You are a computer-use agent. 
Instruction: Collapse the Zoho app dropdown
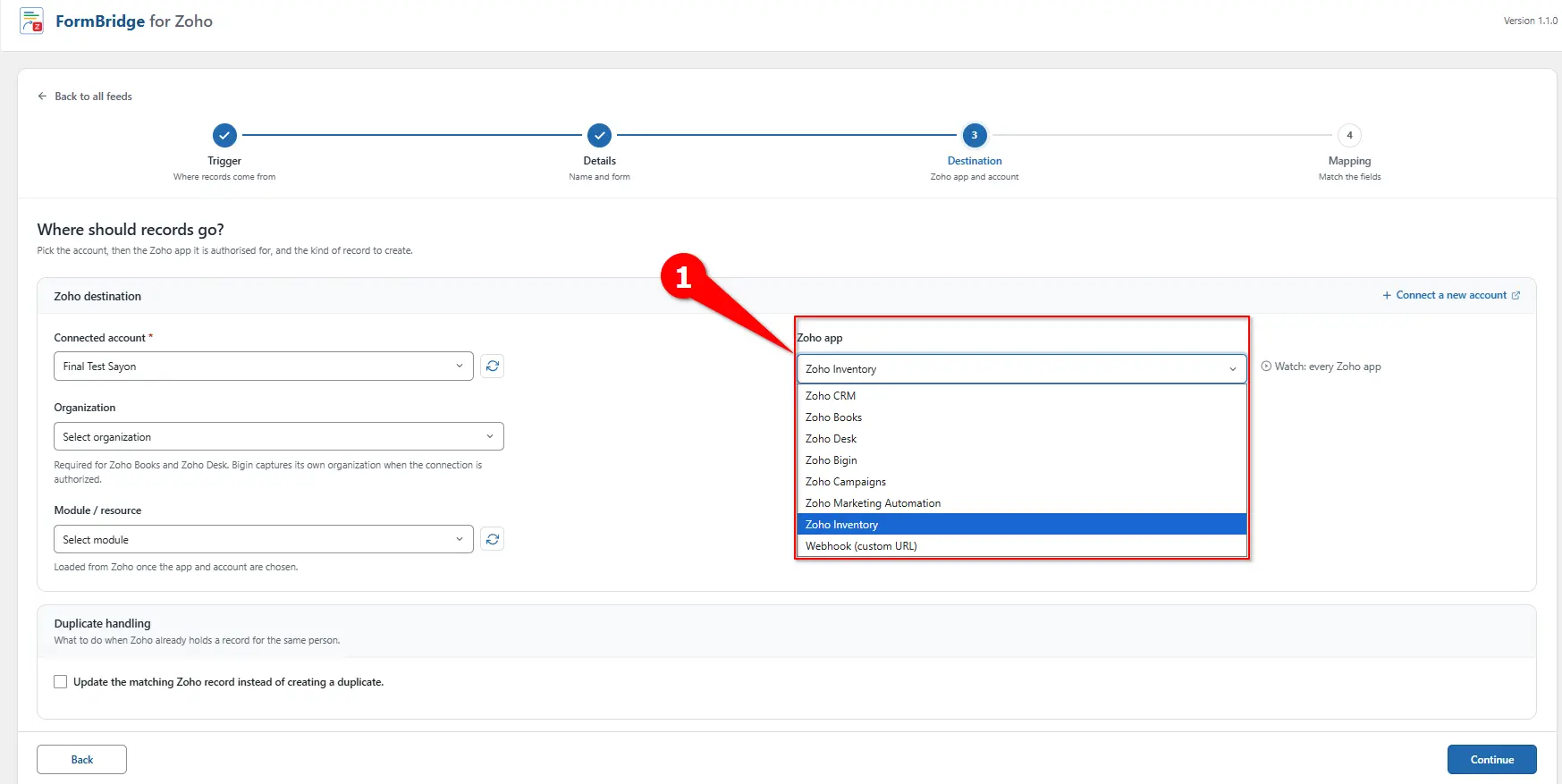[1022, 369]
